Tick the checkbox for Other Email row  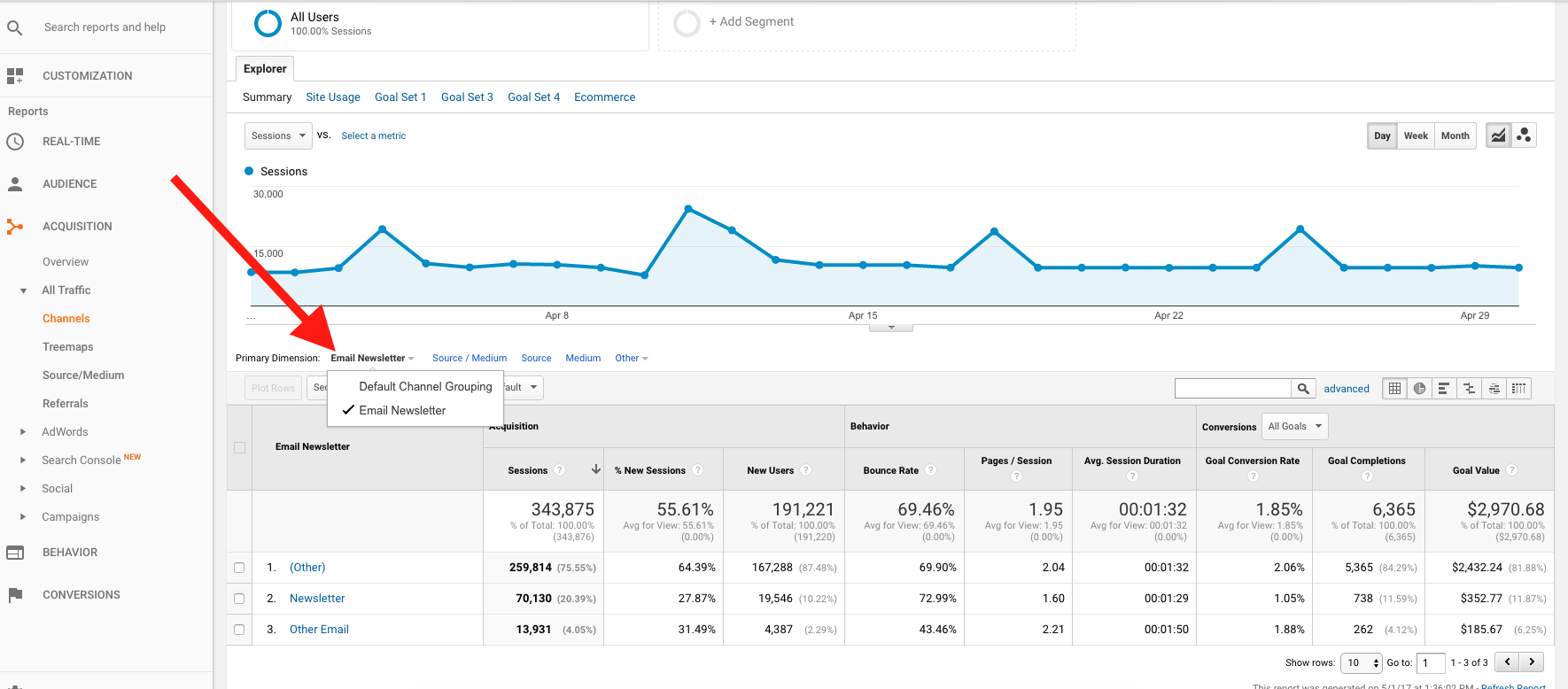(239, 630)
